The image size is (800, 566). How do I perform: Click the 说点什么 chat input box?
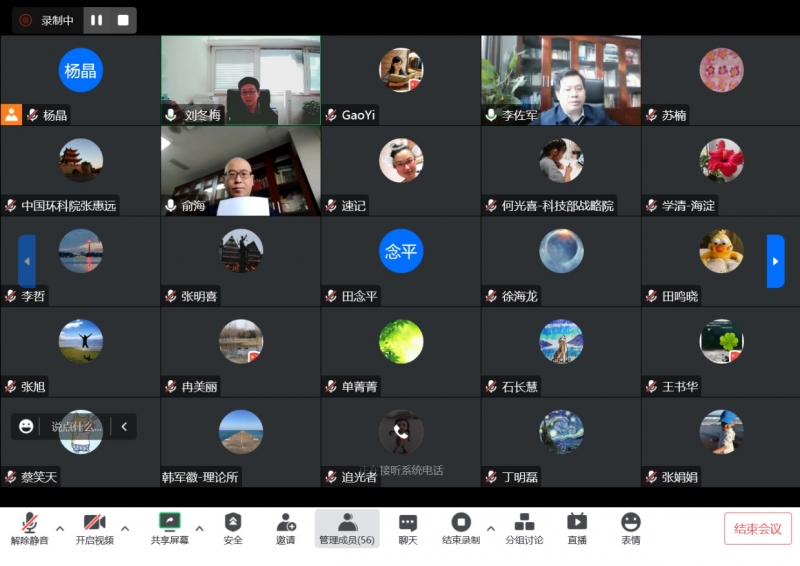point(76,426)
